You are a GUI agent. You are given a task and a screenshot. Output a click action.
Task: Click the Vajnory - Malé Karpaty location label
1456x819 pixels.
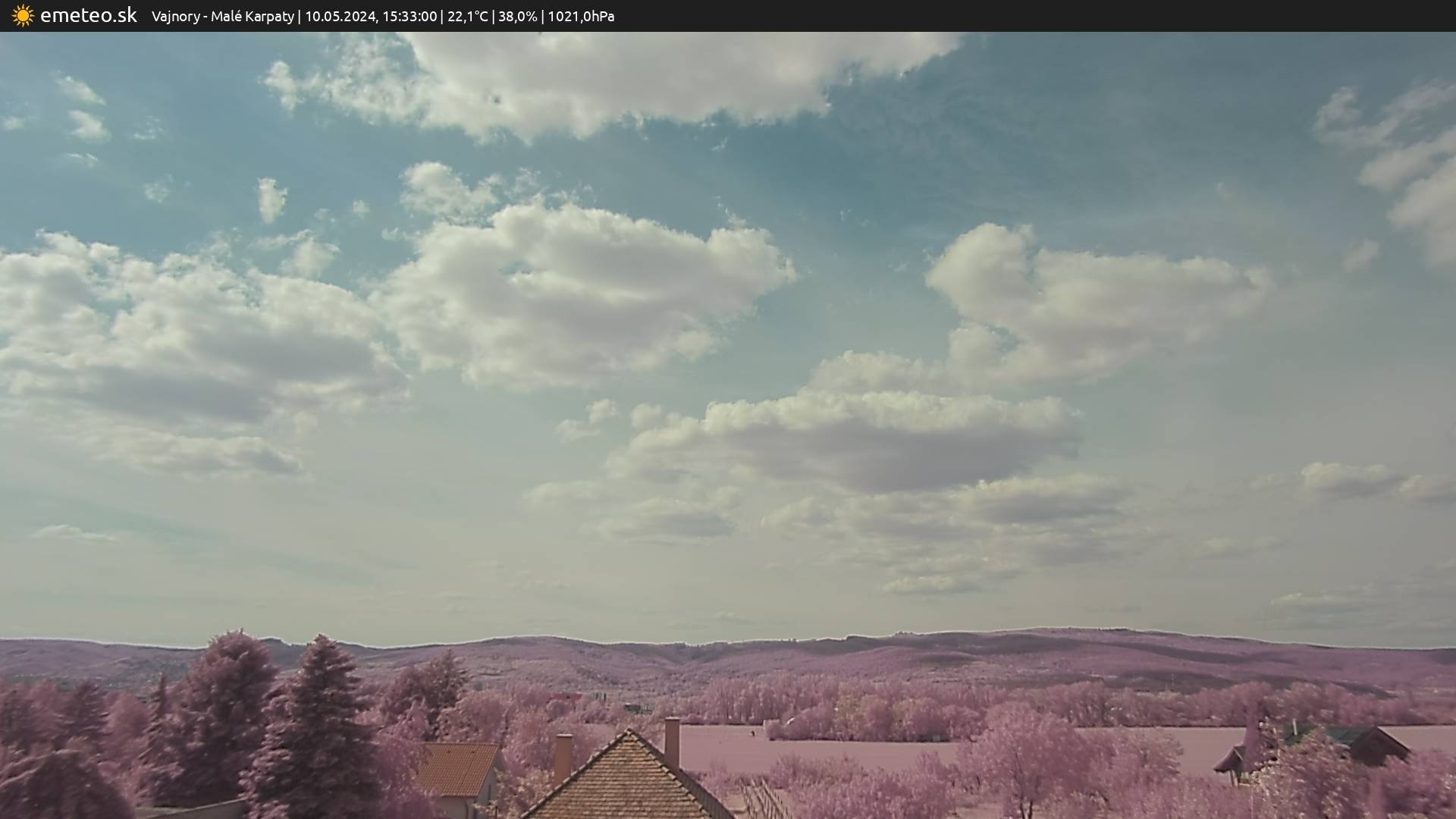[222, 17]
